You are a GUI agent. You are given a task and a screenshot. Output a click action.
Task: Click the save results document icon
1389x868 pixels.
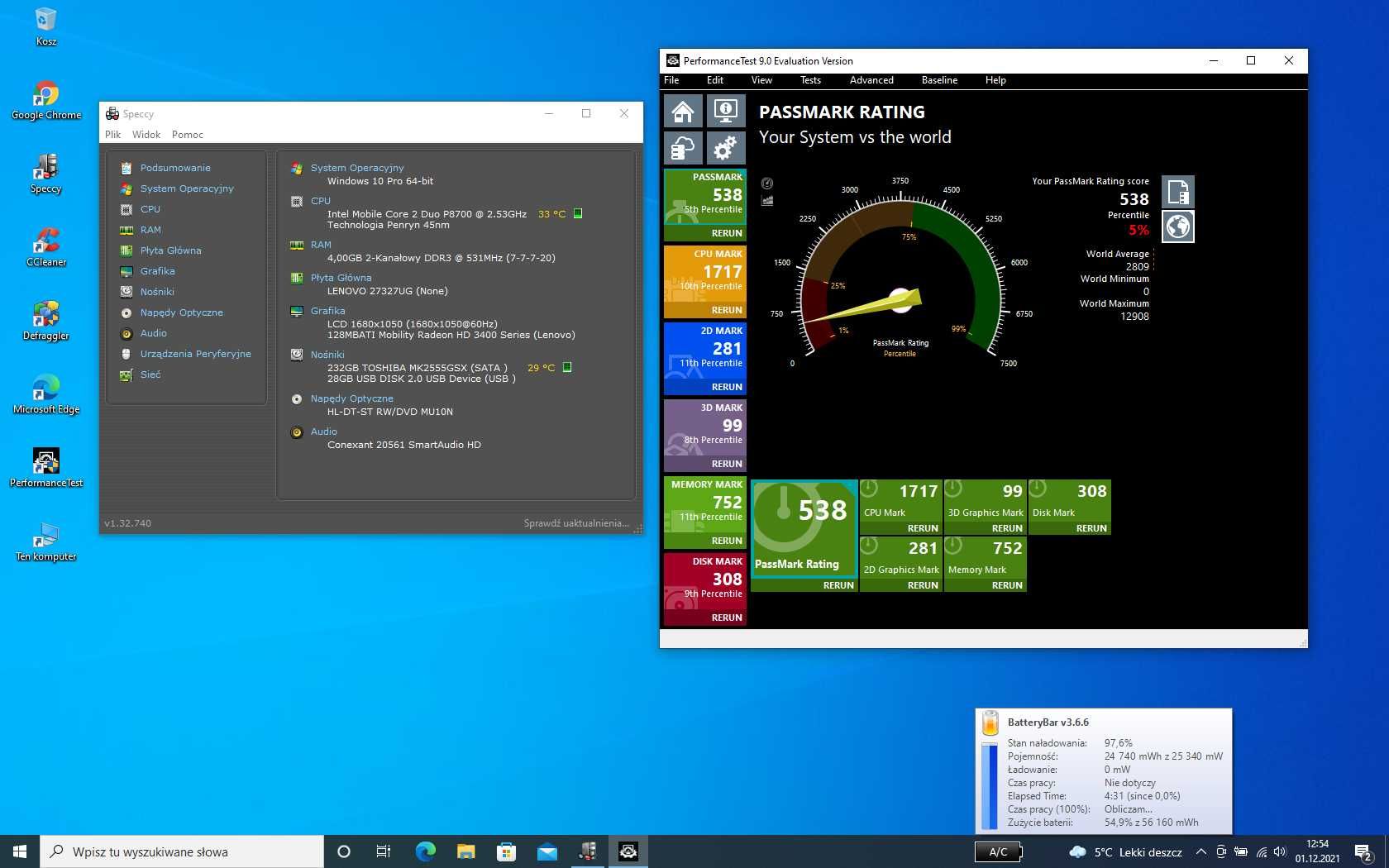click(x=1178, y=192)
